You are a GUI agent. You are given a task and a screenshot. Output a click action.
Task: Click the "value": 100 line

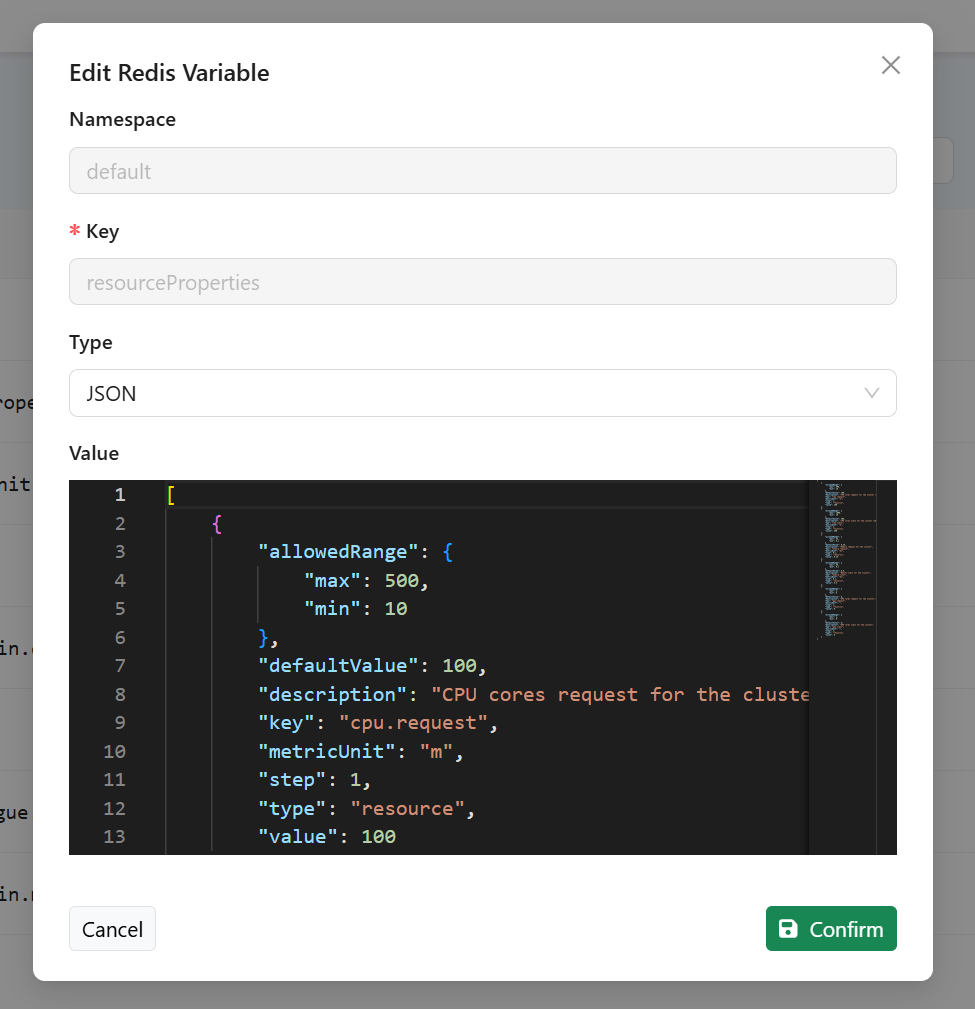[327, 837]
